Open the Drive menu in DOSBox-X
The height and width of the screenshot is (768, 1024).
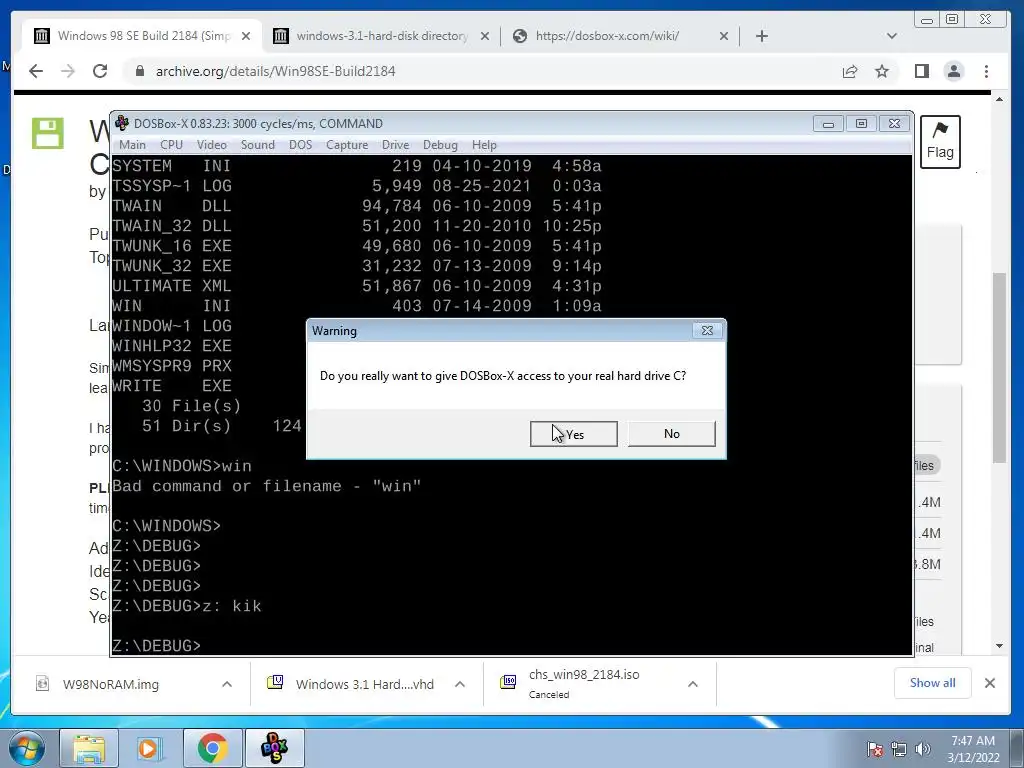point(395,145)
